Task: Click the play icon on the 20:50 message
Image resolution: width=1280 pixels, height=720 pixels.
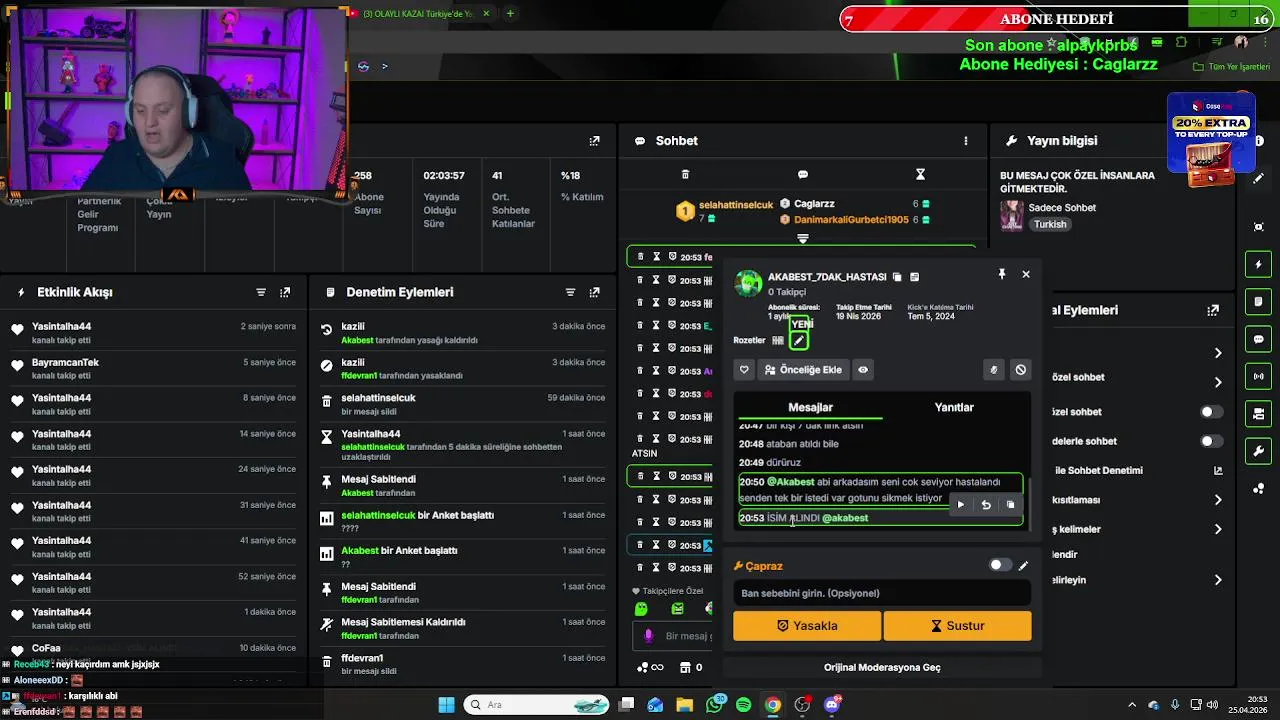Action: coord(961,505)
